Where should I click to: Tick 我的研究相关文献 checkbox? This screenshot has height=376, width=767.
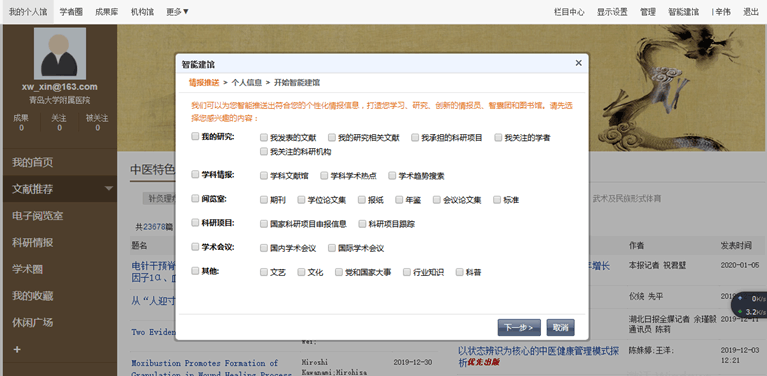332,137
